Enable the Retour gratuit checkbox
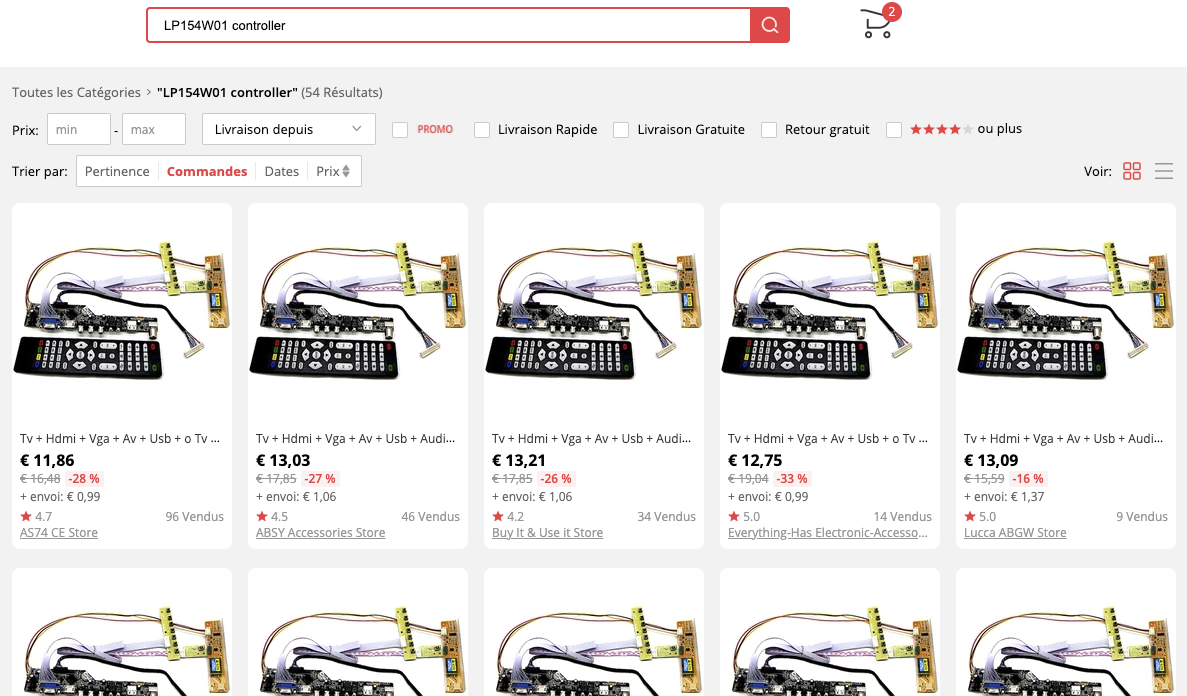The image size is (1187, 696). 769,130
